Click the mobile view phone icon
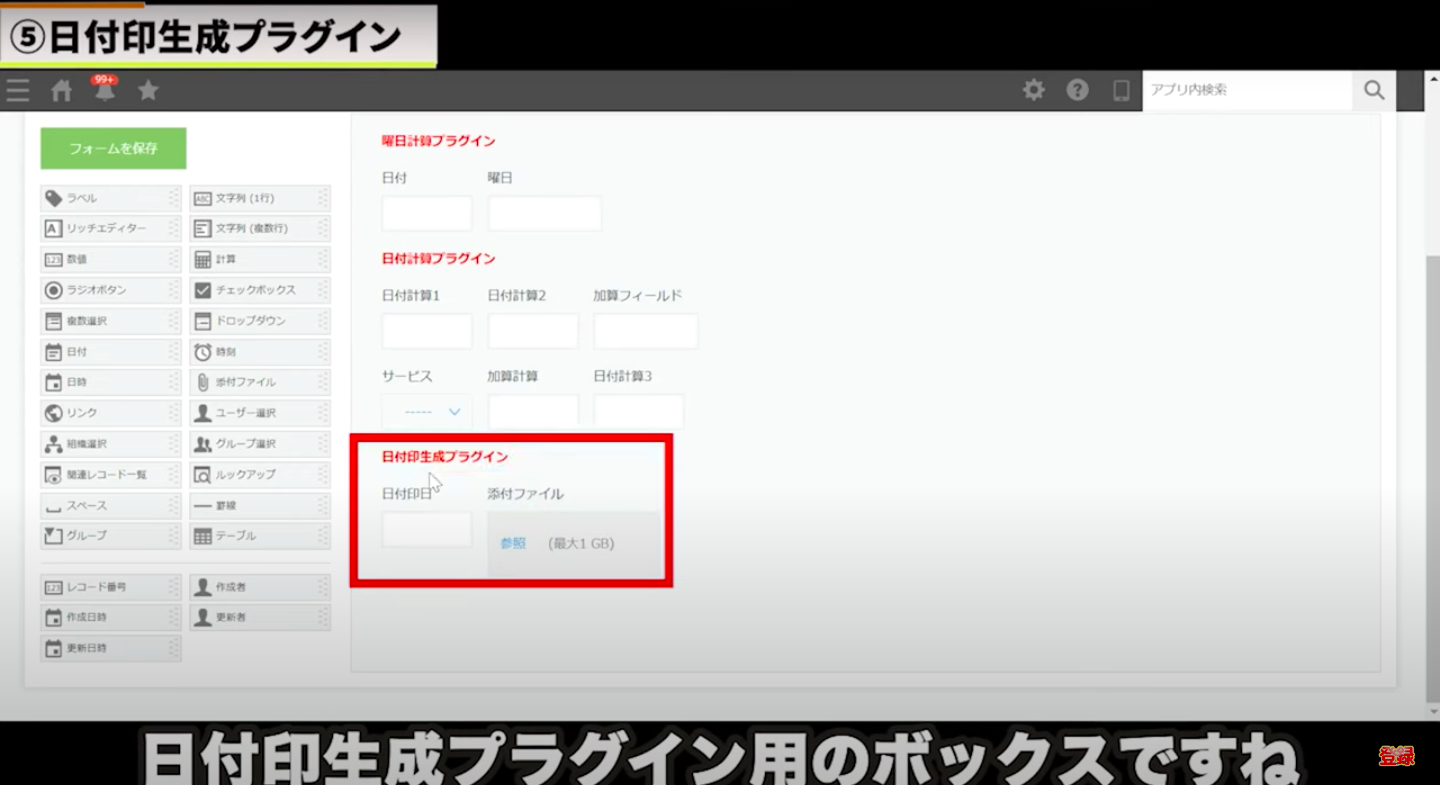The width and height of the screenshot is (1440, 785). [x=1121, y=90]
